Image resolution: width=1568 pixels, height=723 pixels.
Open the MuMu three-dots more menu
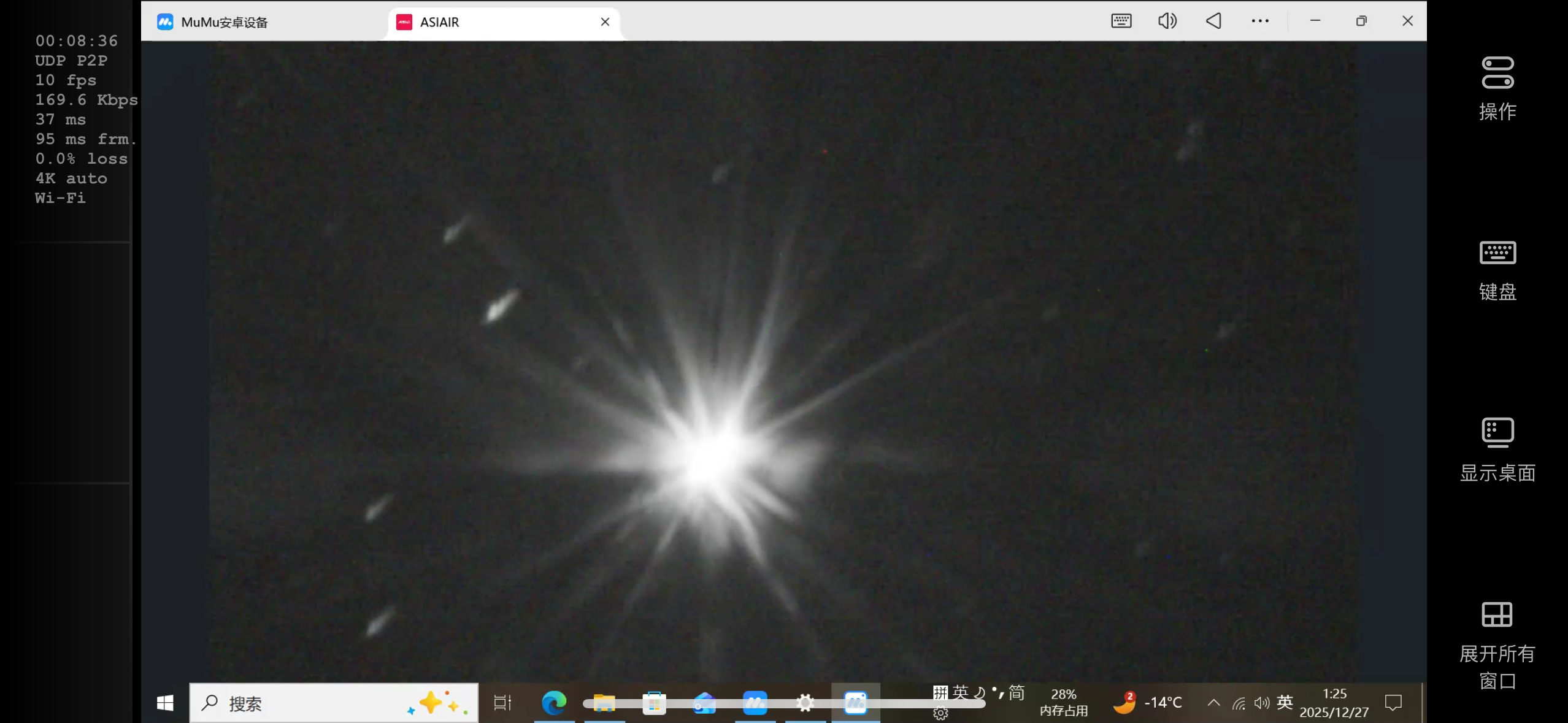(x=1259, y=21)
